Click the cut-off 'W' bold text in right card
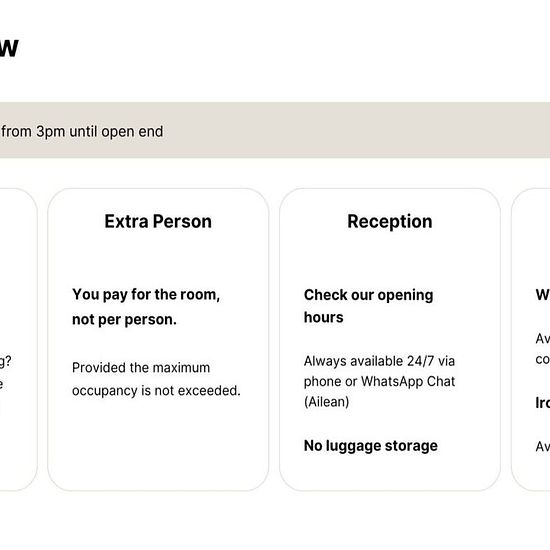Viewport: 550px width, 550px height. coord(543,295)
